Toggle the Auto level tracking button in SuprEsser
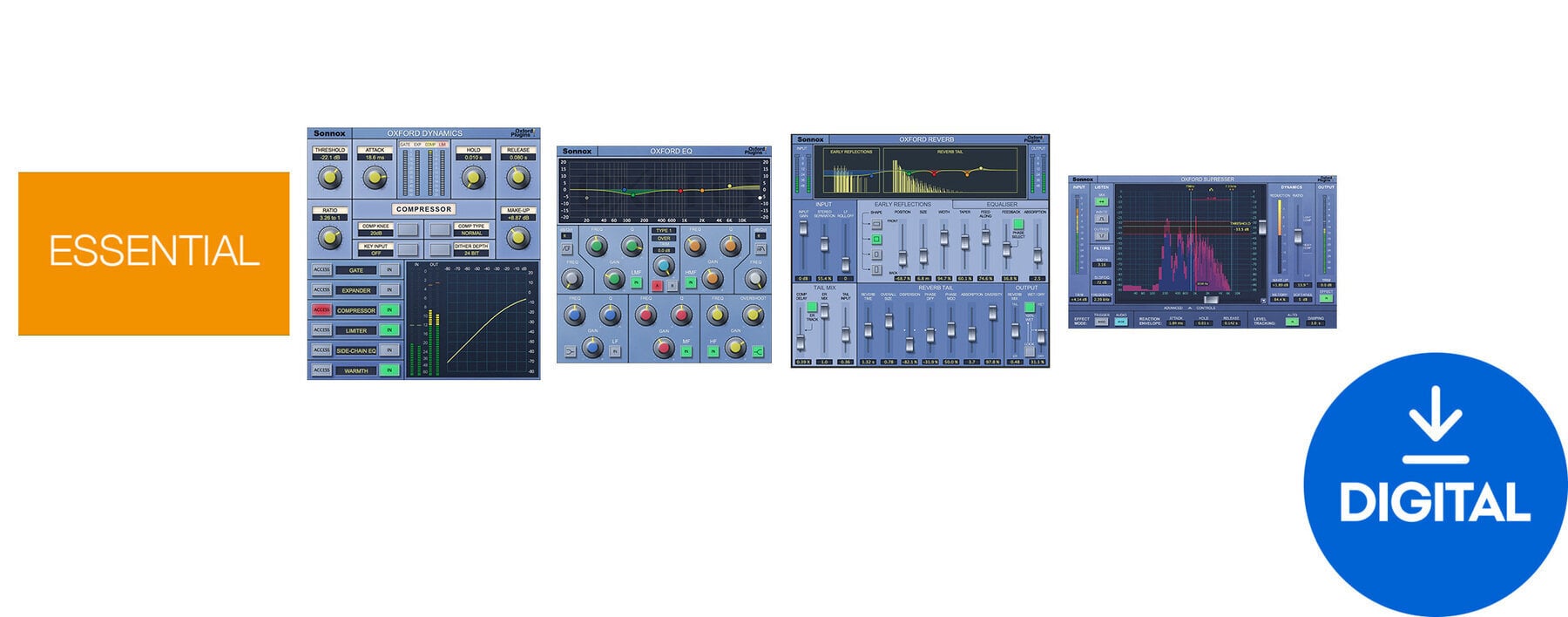The image size is (1568, 617). [1292, 322]
